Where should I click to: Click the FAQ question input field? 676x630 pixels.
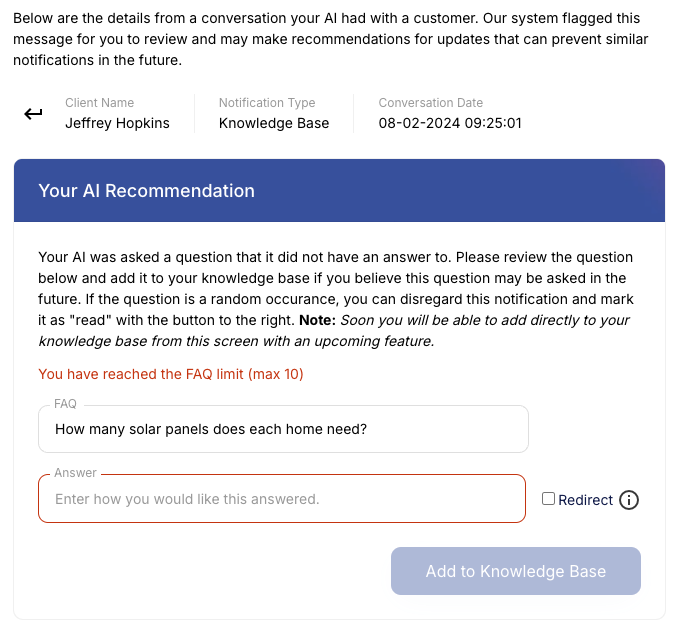click(283, 429)
